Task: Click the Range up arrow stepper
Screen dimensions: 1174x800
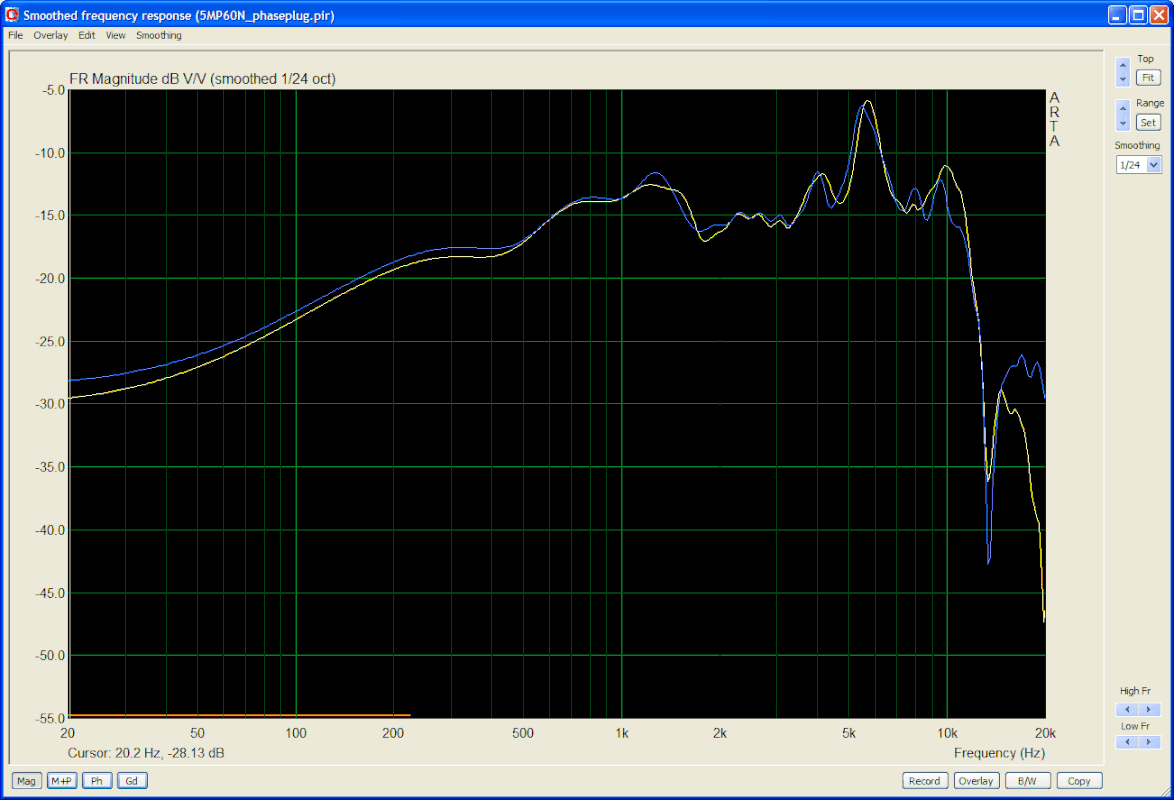Action: [x=1122, y=108]
